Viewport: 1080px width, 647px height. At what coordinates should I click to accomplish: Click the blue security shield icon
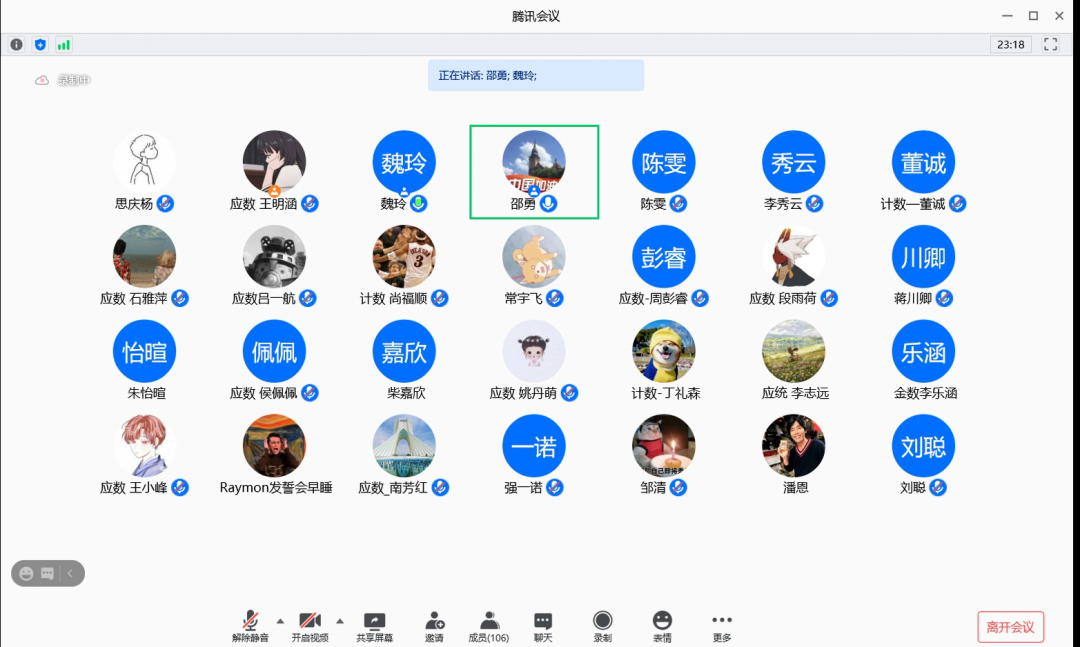tap(40, 45)
